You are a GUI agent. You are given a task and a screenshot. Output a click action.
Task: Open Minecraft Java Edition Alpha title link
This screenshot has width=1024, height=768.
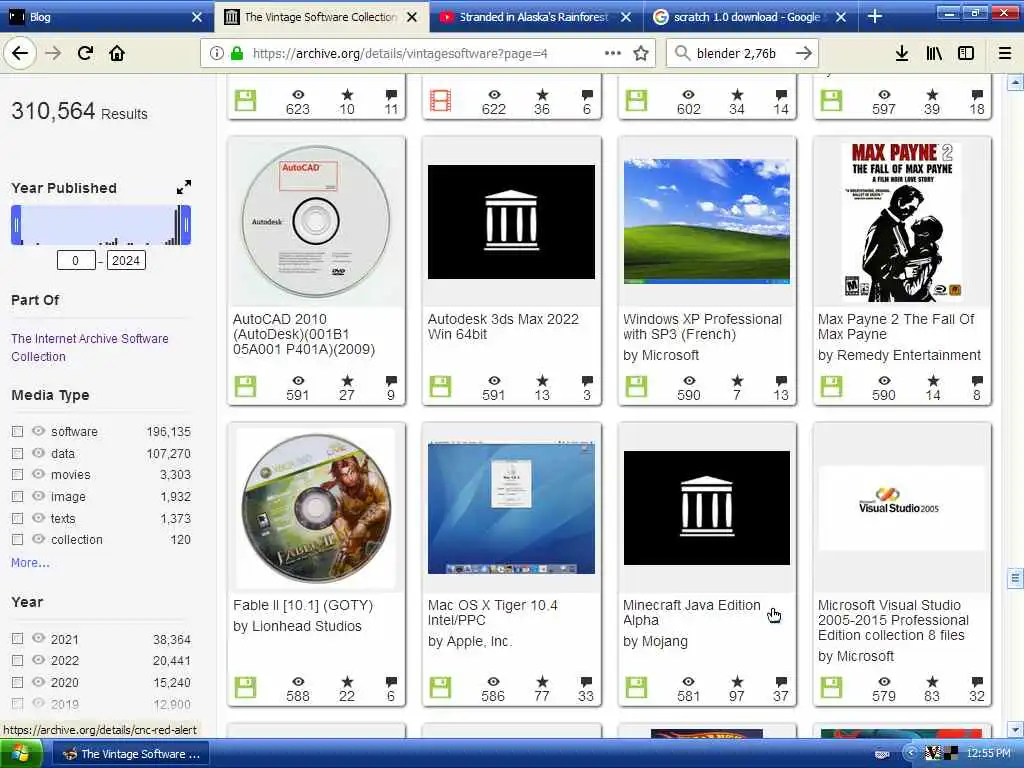[x=692, y=613]
